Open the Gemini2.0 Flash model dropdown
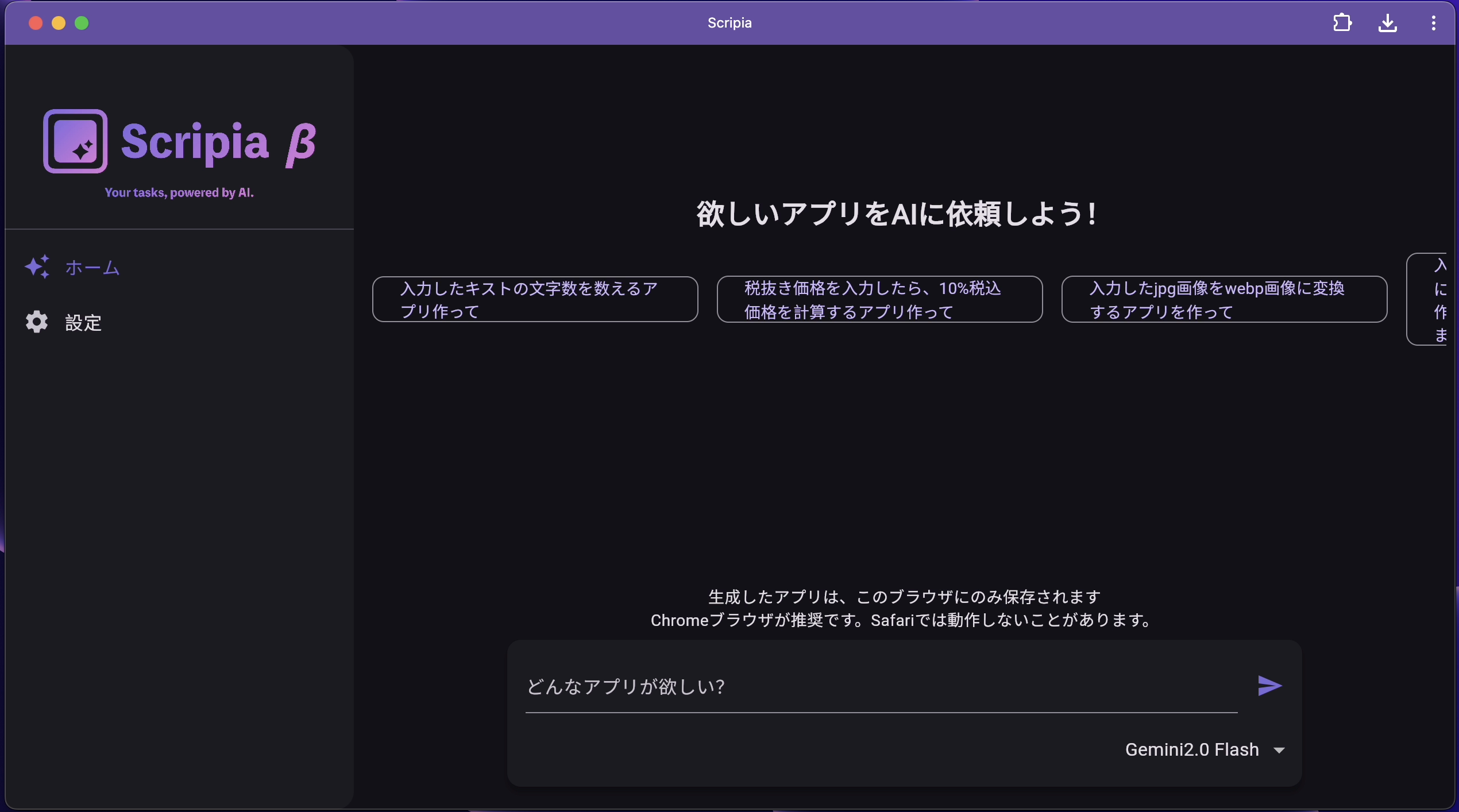The image size is (1459, 812). pos(1192,749)
